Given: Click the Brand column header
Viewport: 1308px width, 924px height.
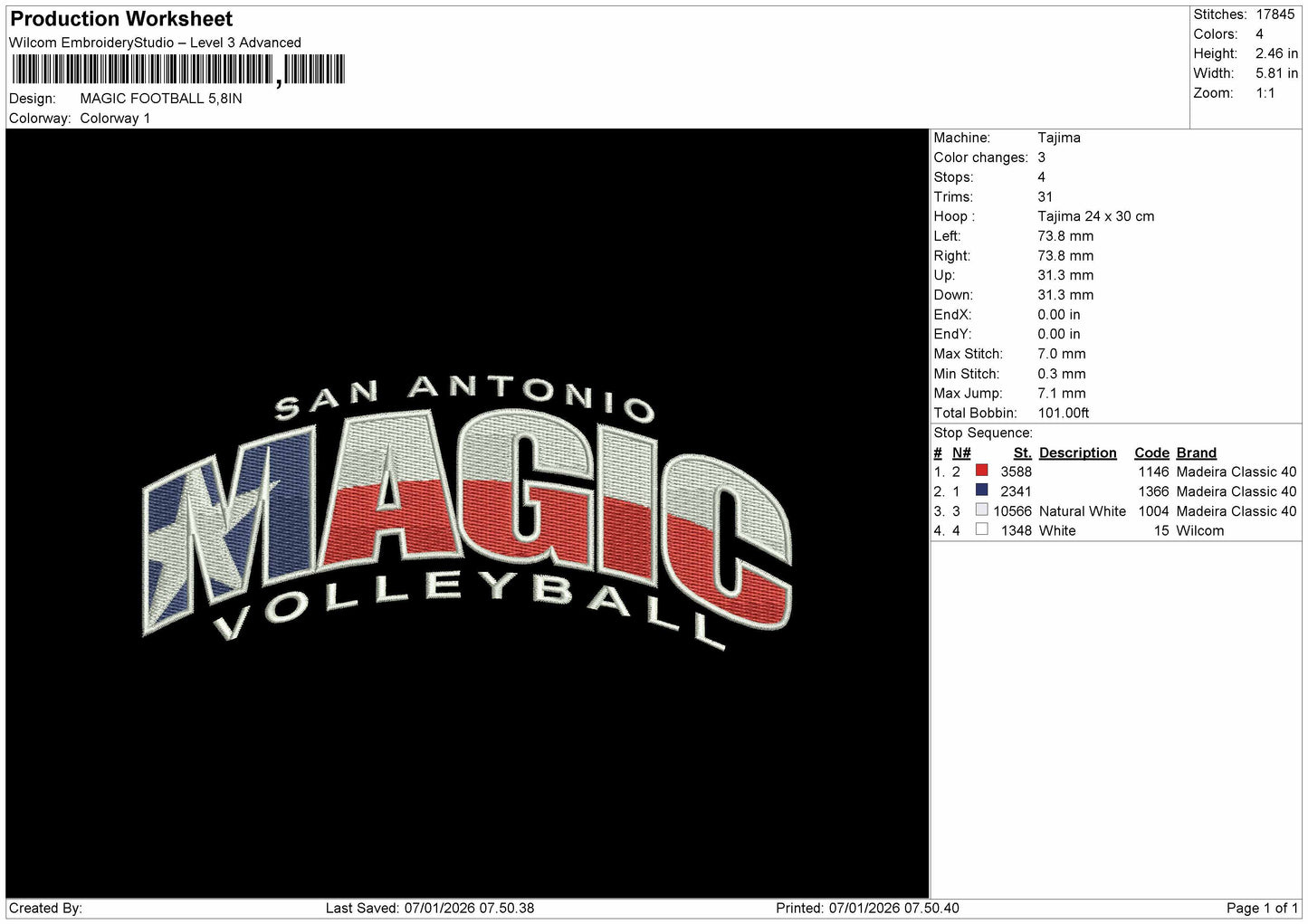Looking at the screenshot, I should (1196, 452).
